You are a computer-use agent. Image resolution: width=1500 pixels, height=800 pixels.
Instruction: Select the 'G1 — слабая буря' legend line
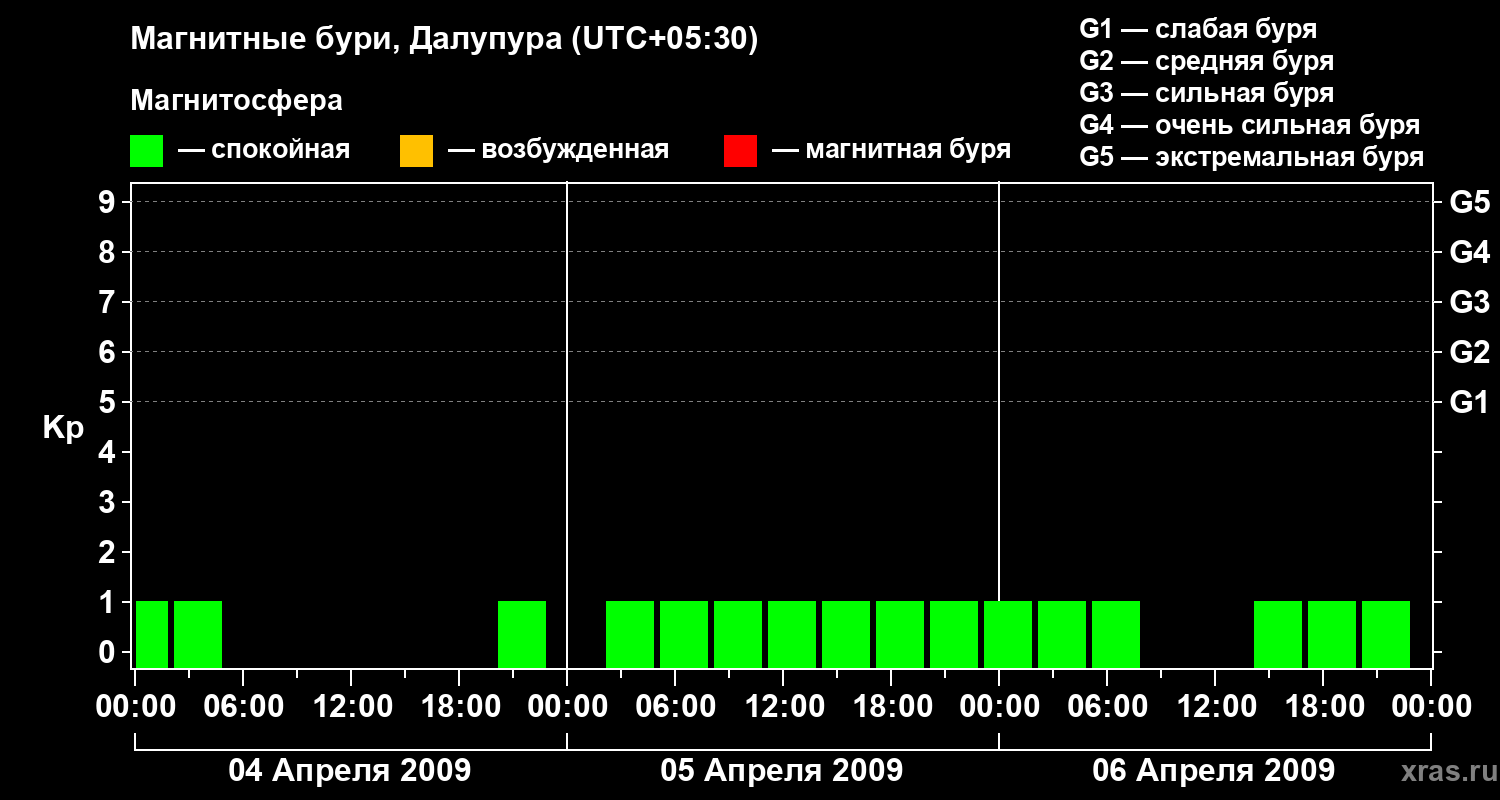tap(1198, 29)
